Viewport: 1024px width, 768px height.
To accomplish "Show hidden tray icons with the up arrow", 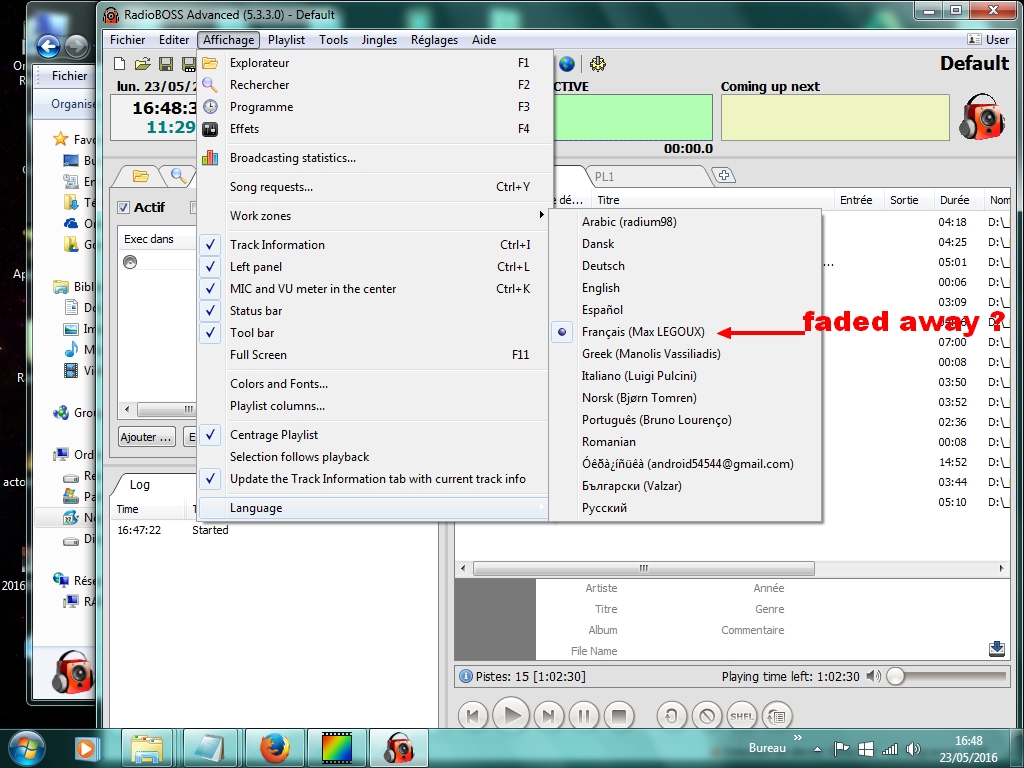I will pyautogui.click(x=817, y=749).
